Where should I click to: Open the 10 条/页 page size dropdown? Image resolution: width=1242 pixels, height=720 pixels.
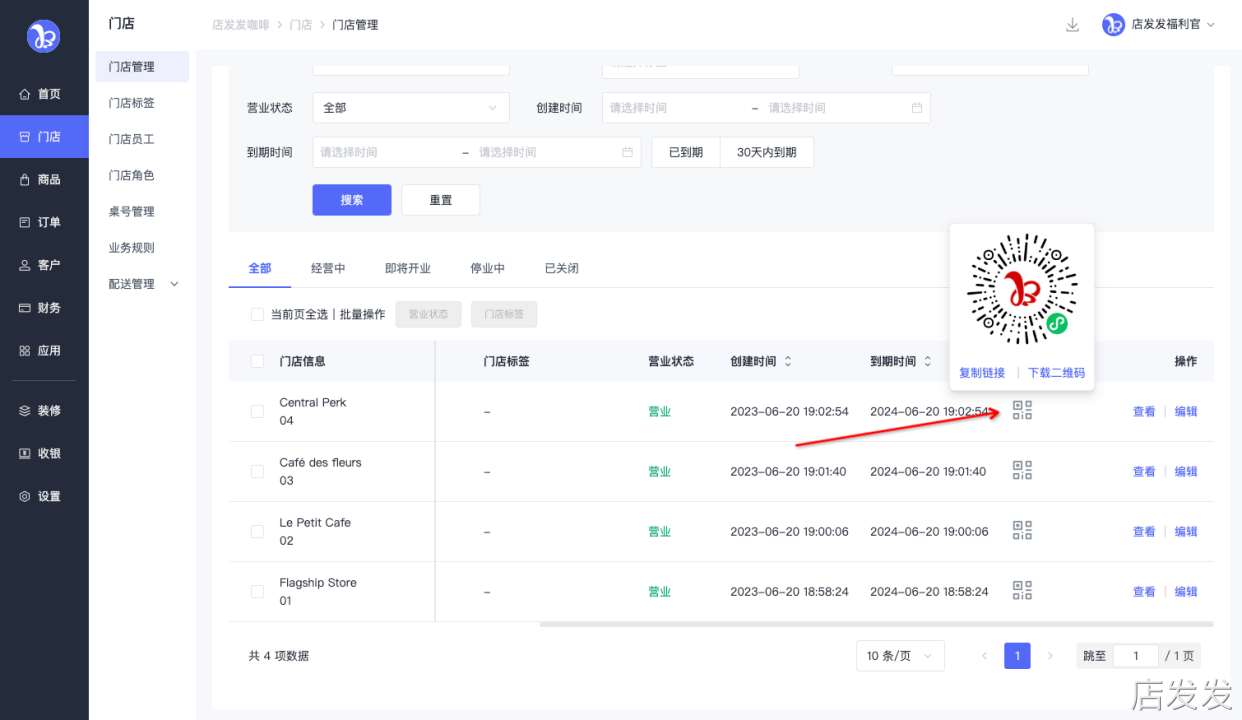(x=900, y=656)
